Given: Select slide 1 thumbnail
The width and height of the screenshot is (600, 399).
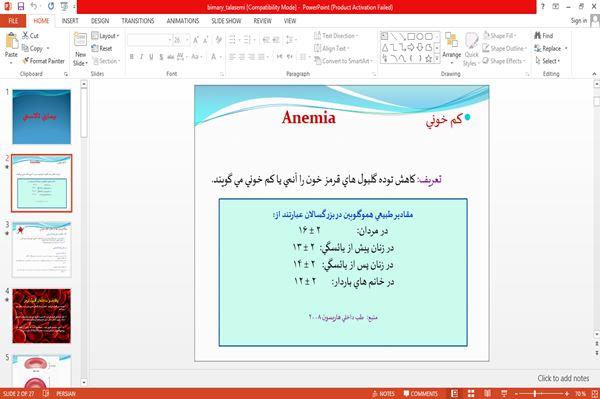Looking at the screenshot, I should pyautogui.click(x=42, y=117).
